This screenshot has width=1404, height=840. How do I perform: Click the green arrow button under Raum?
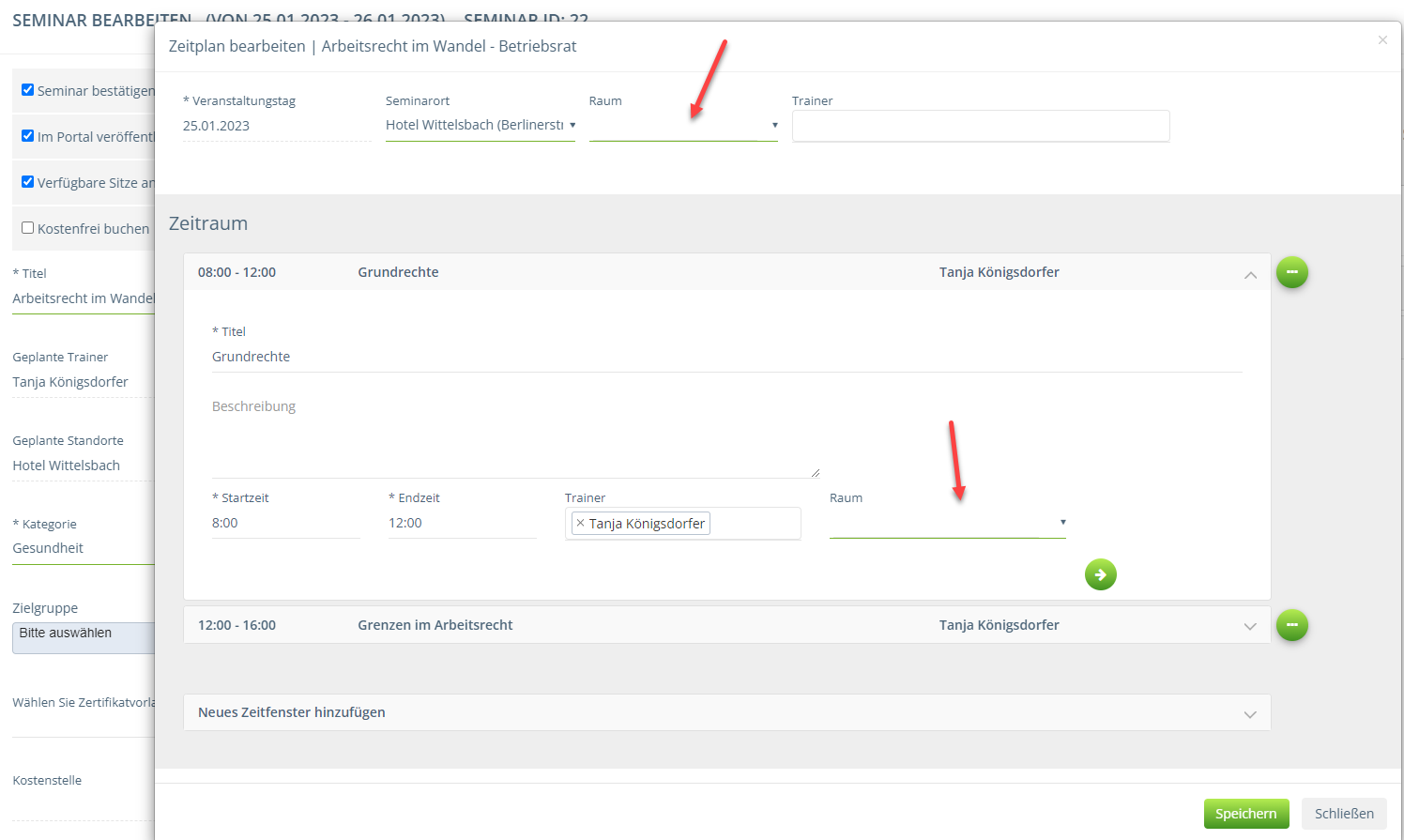[x=1100, y=574]
